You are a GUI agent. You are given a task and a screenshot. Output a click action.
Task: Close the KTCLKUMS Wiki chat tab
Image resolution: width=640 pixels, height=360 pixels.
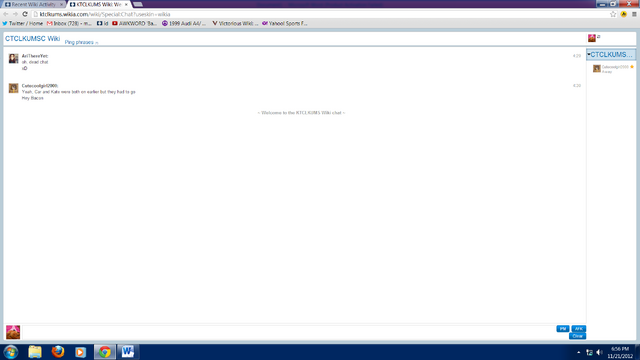pyautogui.click(x=126, y=4)
